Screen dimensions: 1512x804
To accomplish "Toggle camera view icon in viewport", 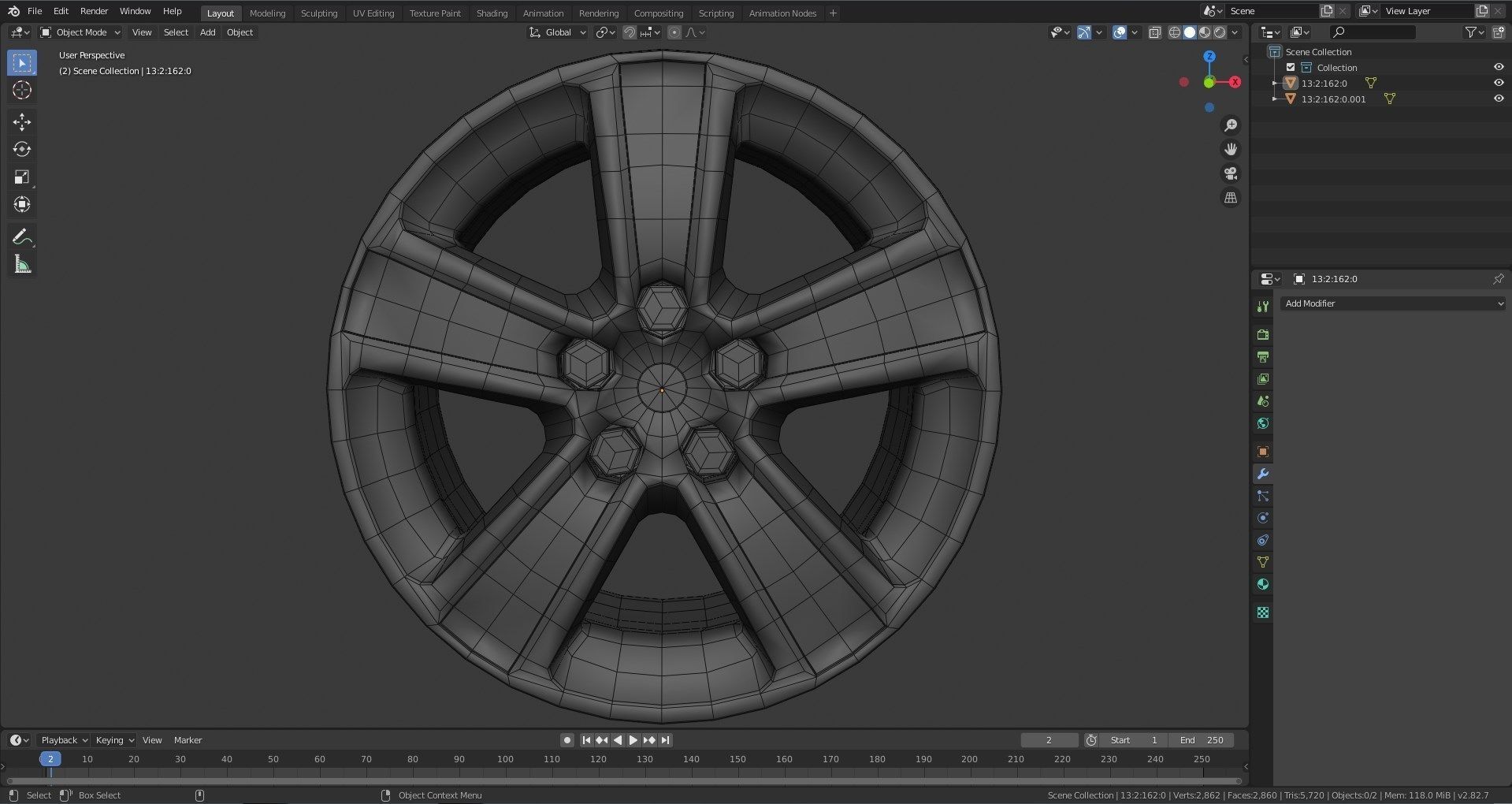I will (1231, 173).
